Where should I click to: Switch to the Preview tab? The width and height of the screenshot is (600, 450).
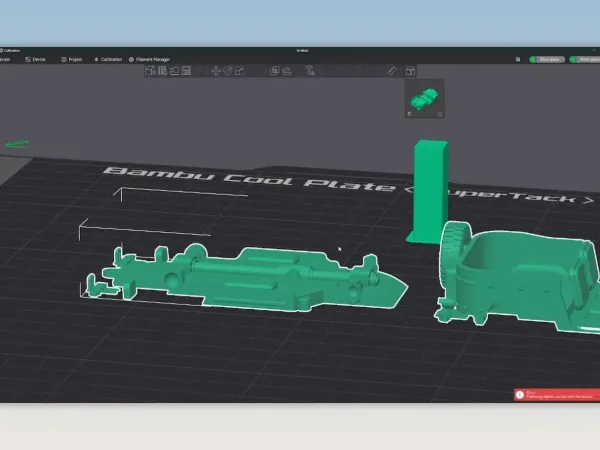(5, 59)
